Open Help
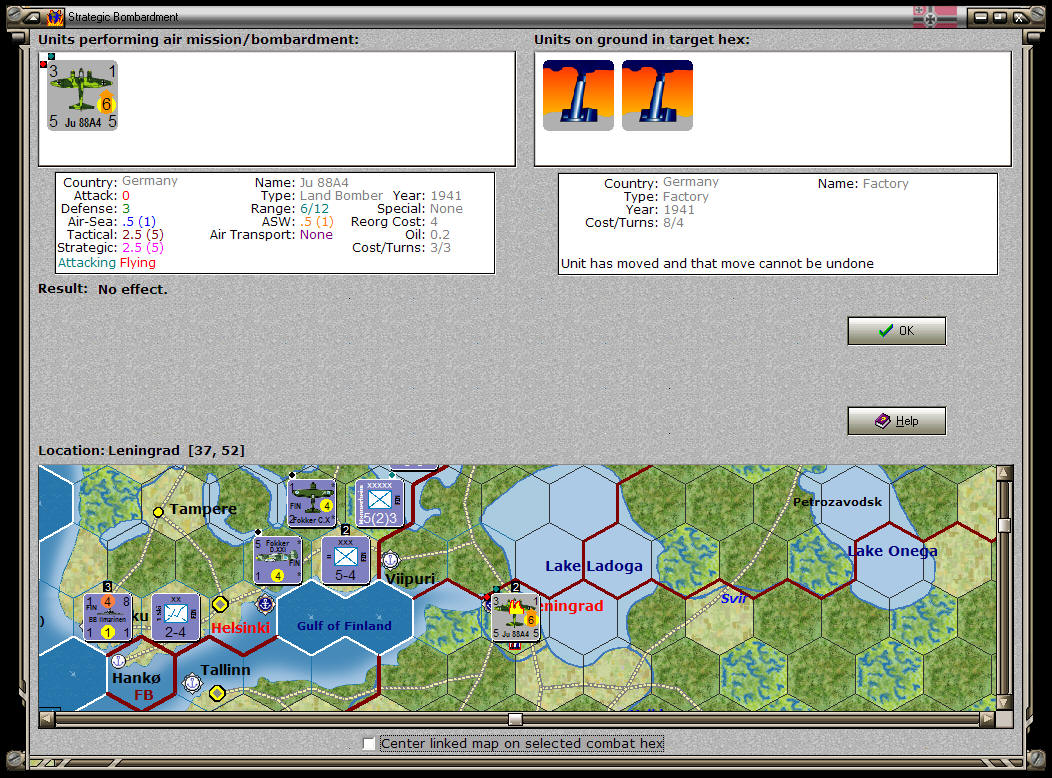The width and height of the screenshot is (1052, 778). 895,420
